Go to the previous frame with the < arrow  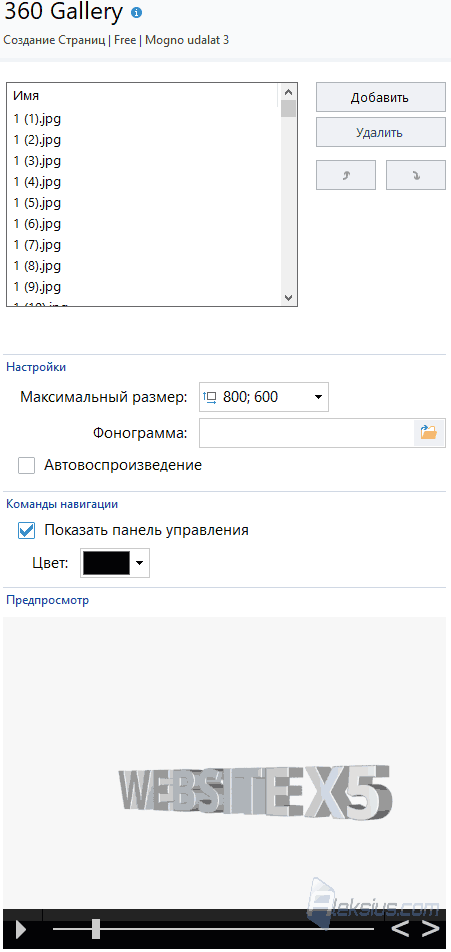click(400, 928)
